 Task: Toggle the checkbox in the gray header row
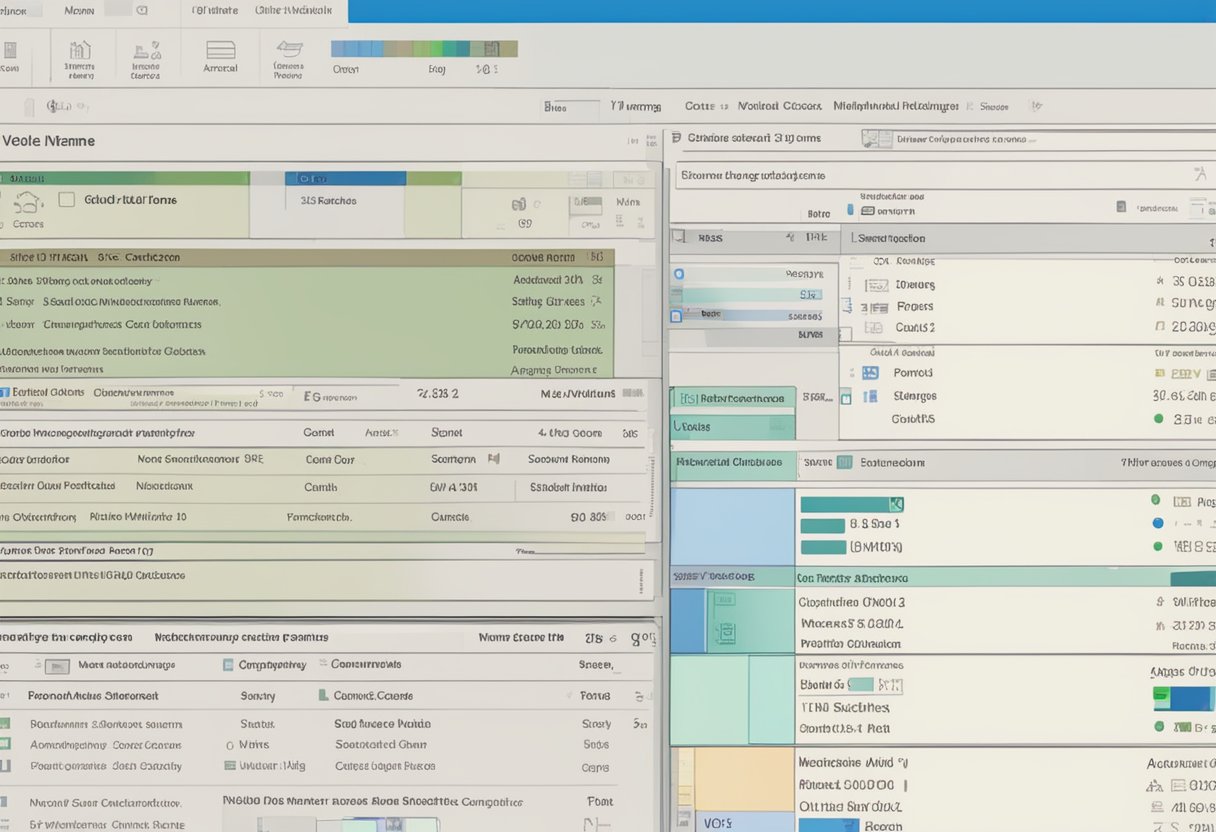[679, 238]
